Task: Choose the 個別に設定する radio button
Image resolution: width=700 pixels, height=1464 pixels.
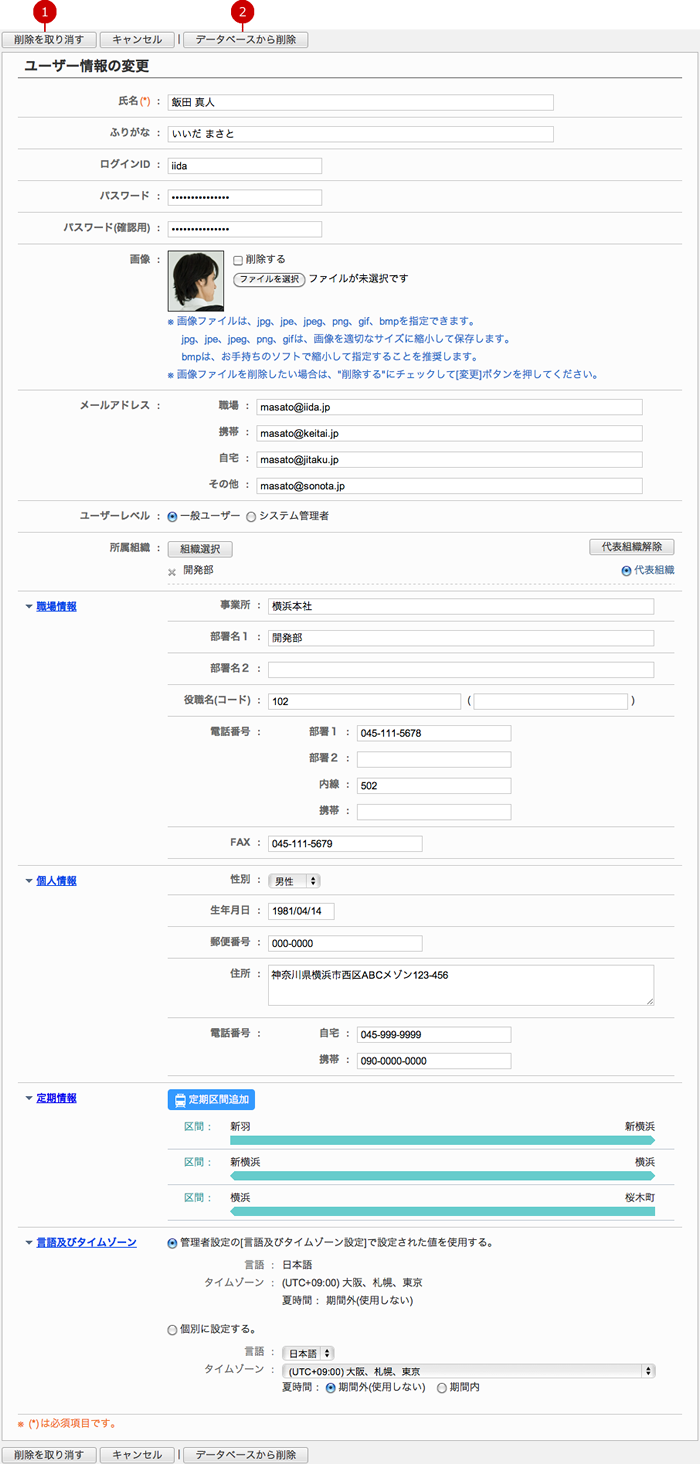Action: (172, 1329)
